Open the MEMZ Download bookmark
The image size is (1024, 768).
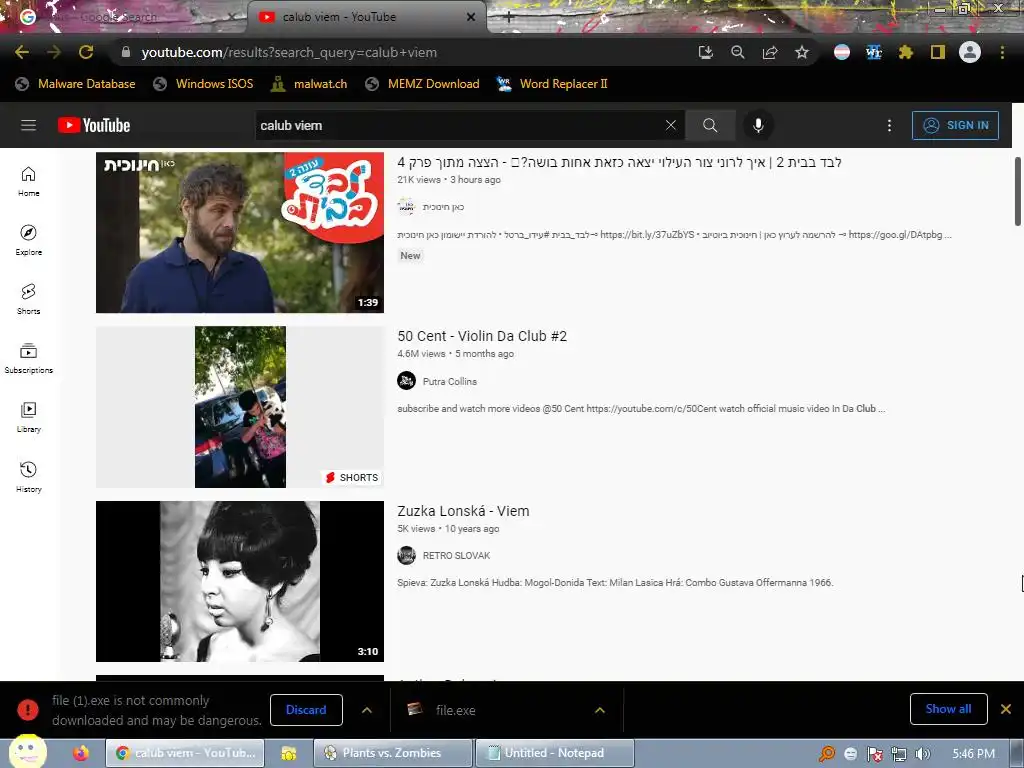(423, 84)
